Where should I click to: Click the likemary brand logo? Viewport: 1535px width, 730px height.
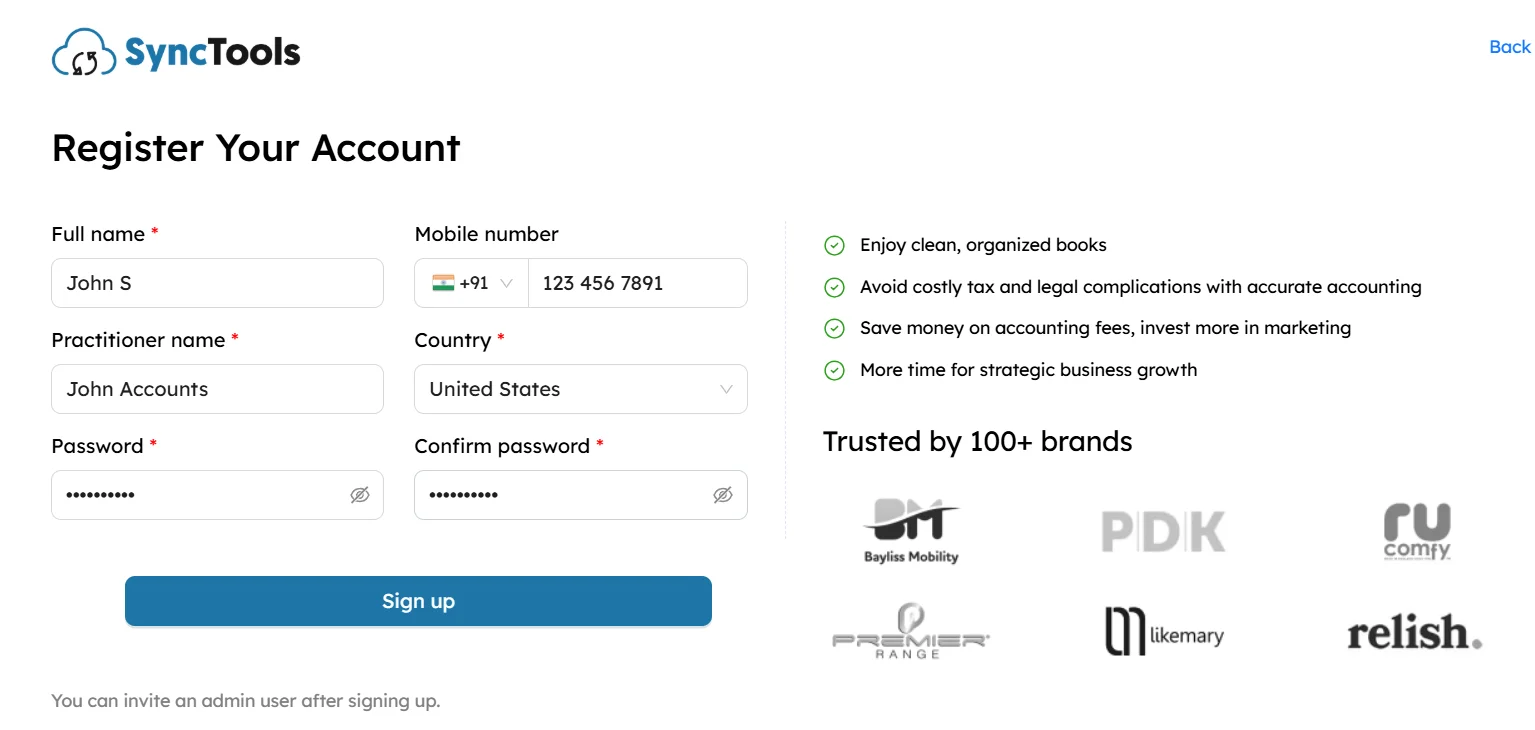click(1163, 633)
